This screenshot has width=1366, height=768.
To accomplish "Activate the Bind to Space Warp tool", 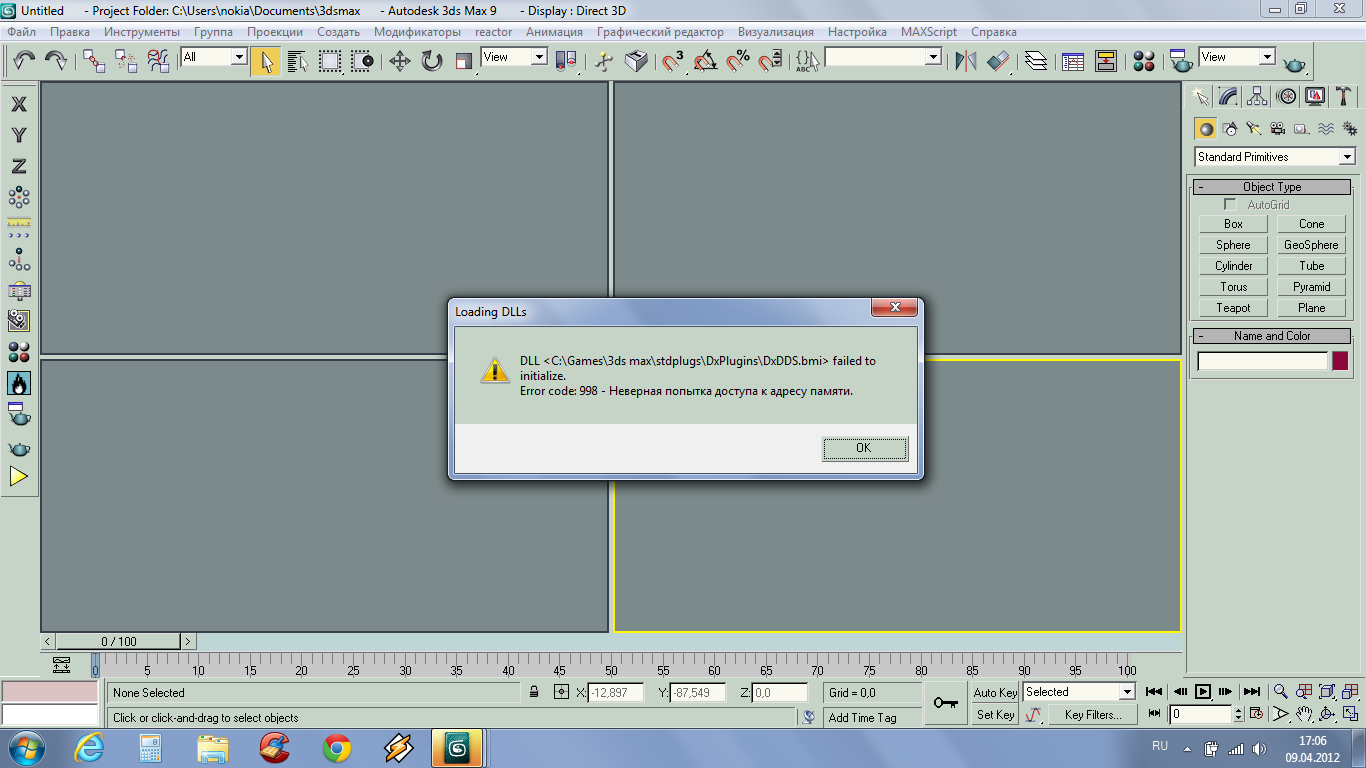I will point(159,61).
